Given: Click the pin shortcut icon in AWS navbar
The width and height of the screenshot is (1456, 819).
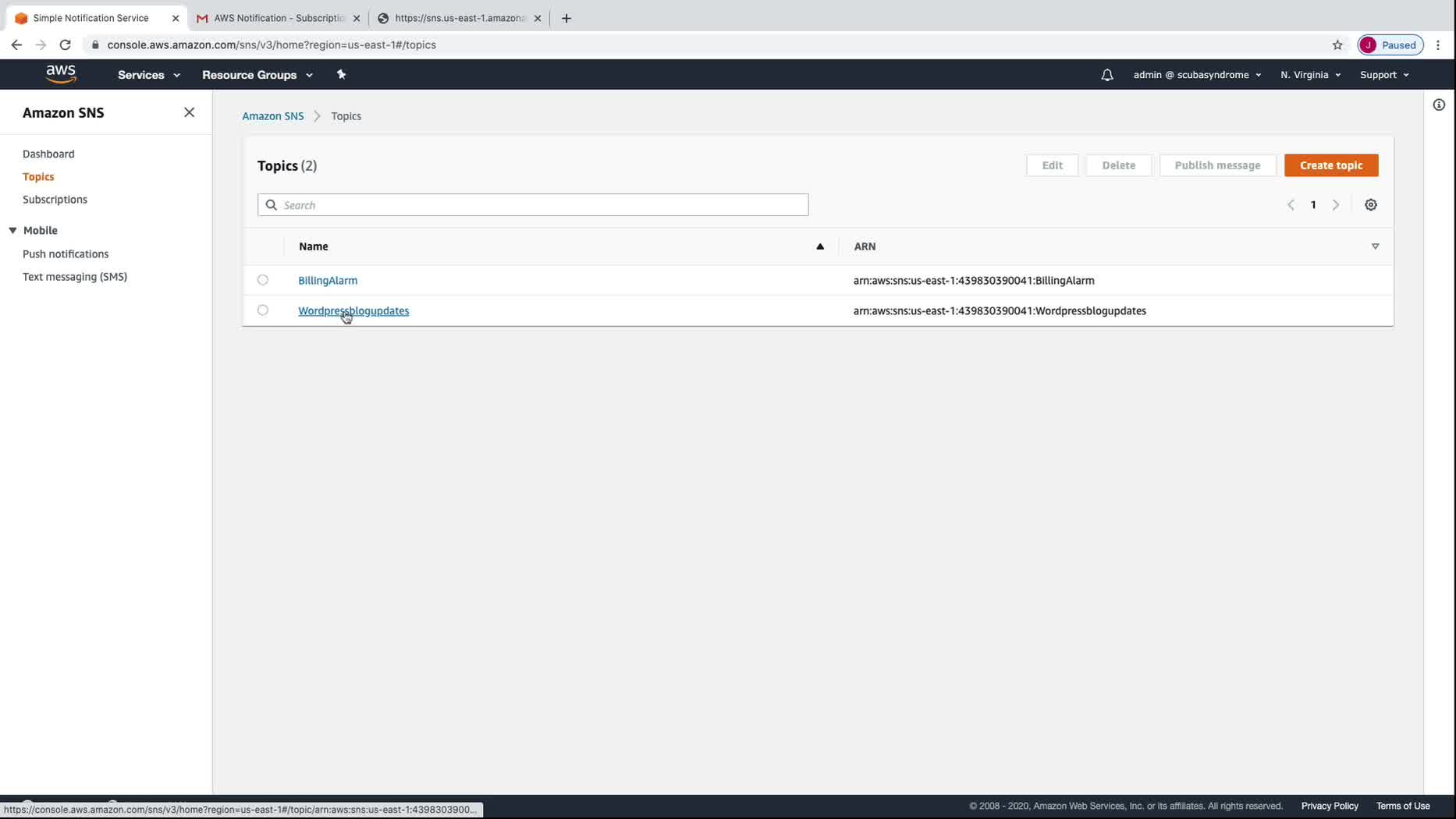Looking at the screenshot, I should point(341,75).
